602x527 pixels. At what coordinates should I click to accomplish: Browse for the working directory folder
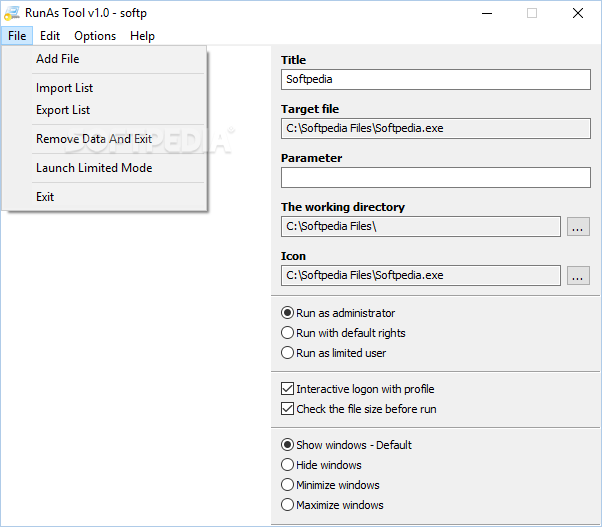[x=578, y=226]
